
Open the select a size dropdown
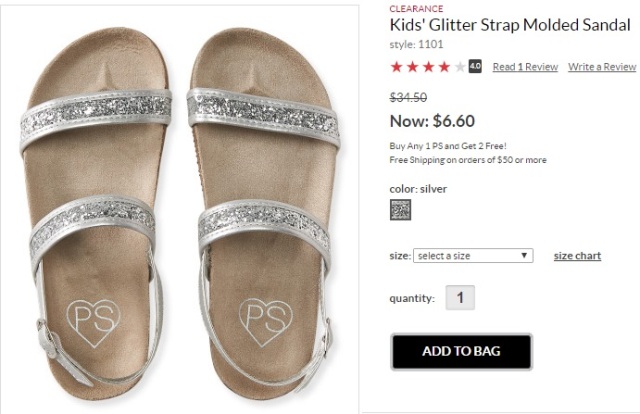(473, 256)
